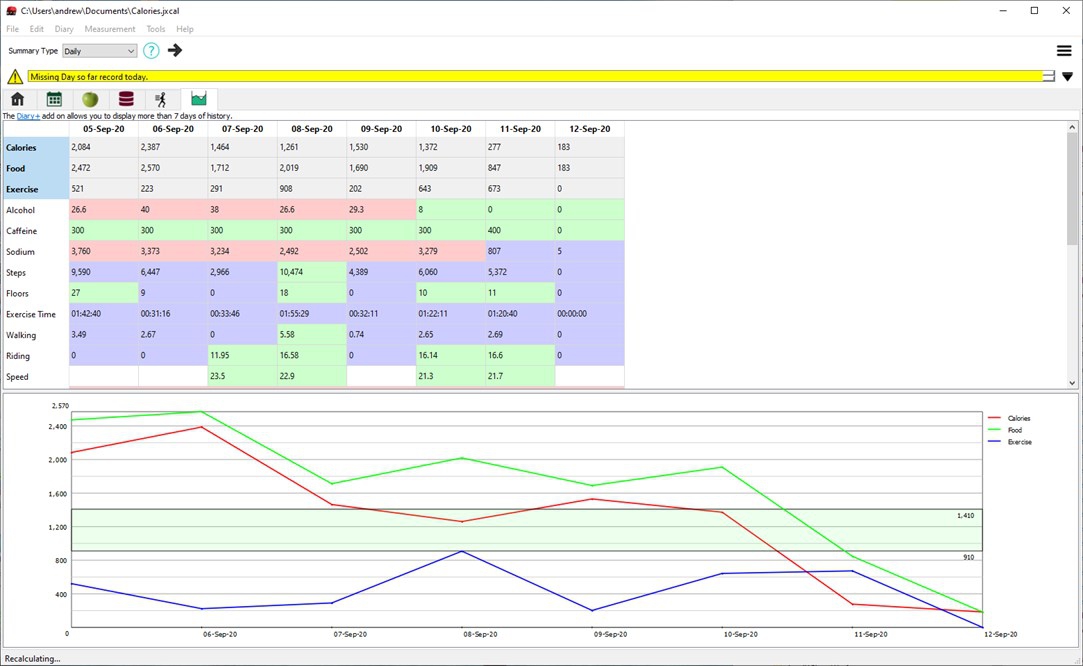The height and width of the screenshot is (666, 1083).
Task: Open the red database tab icon
Action: click(126, 99)
